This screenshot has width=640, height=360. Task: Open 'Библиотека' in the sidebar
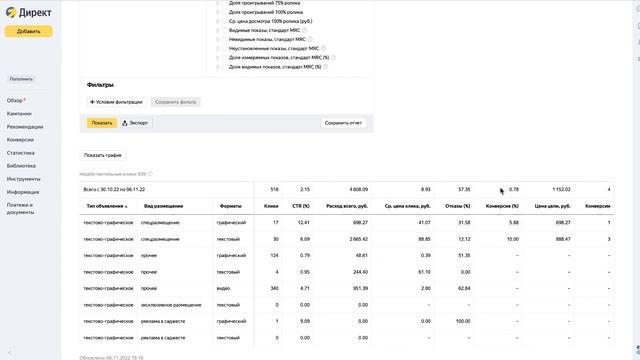(21, 166)
